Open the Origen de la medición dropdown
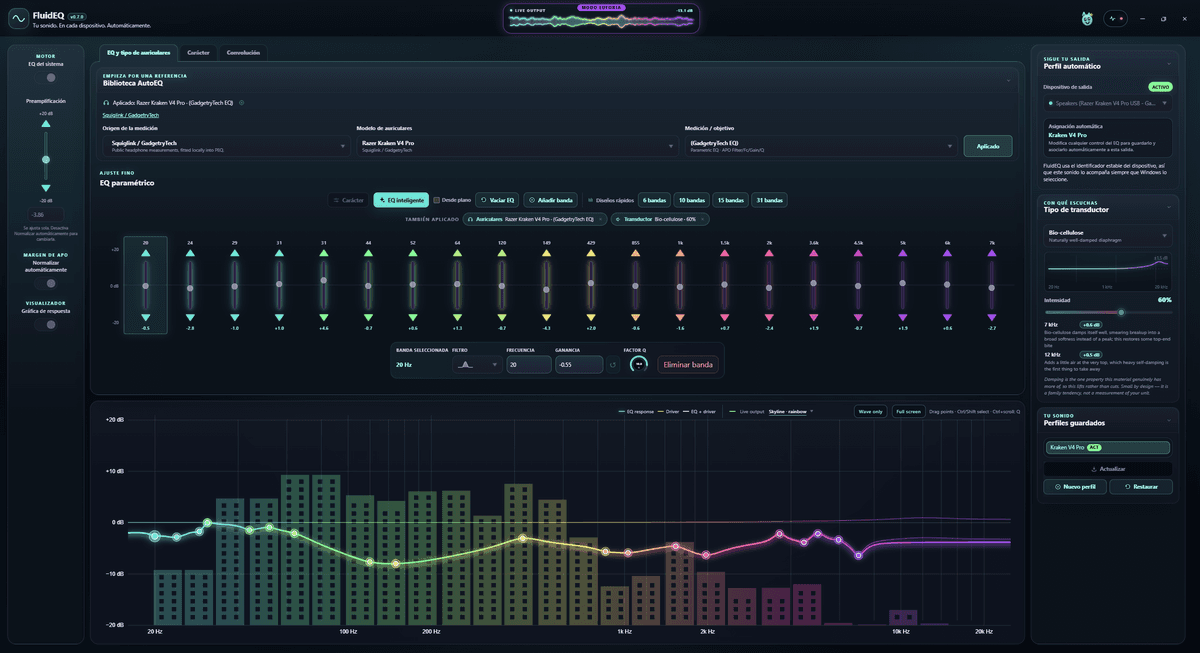 click(x=225, y=146)
